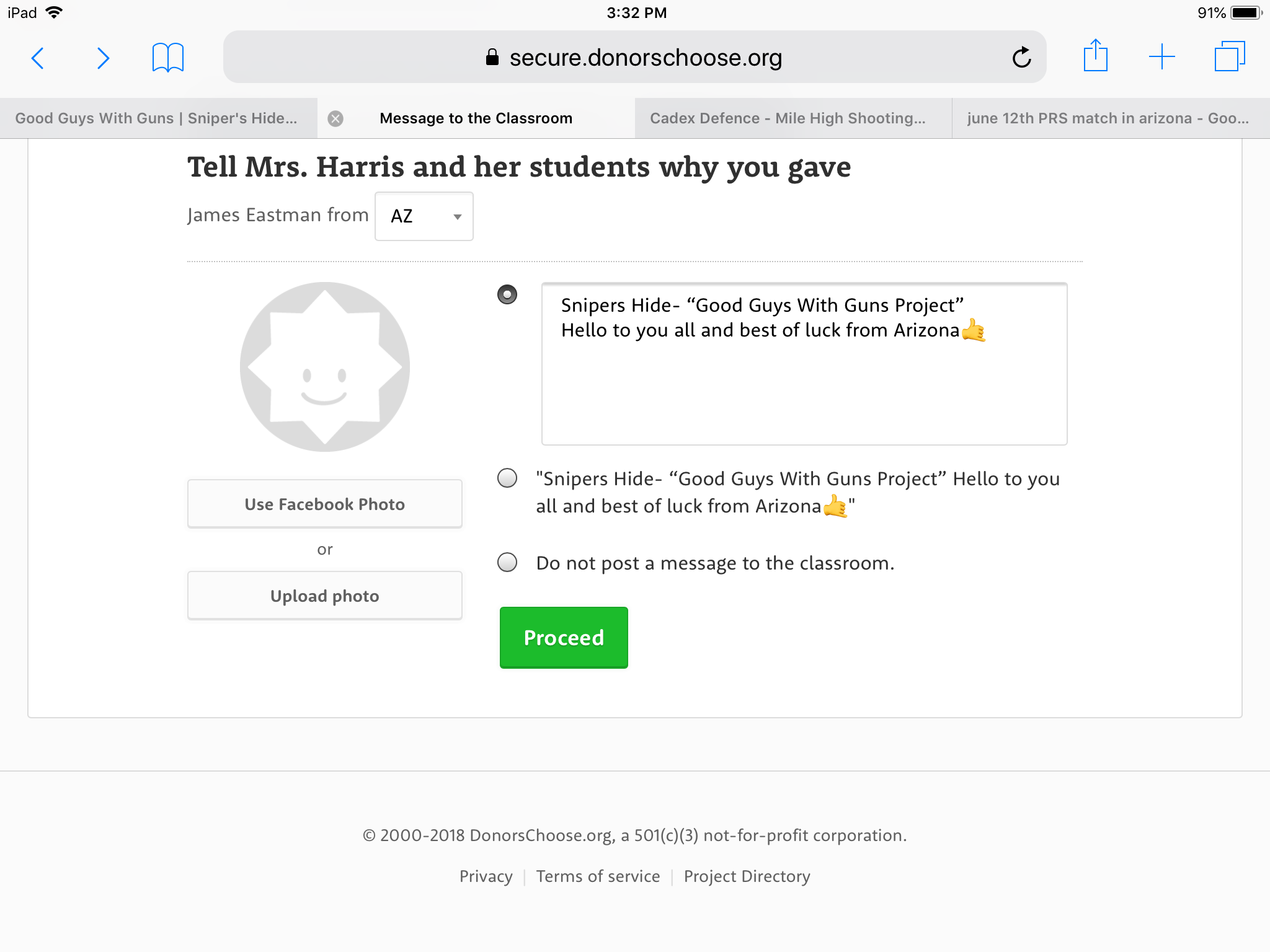Open the AZ state dropdown
This screenshot has width=1270, height=952.
tap(424, 216)
